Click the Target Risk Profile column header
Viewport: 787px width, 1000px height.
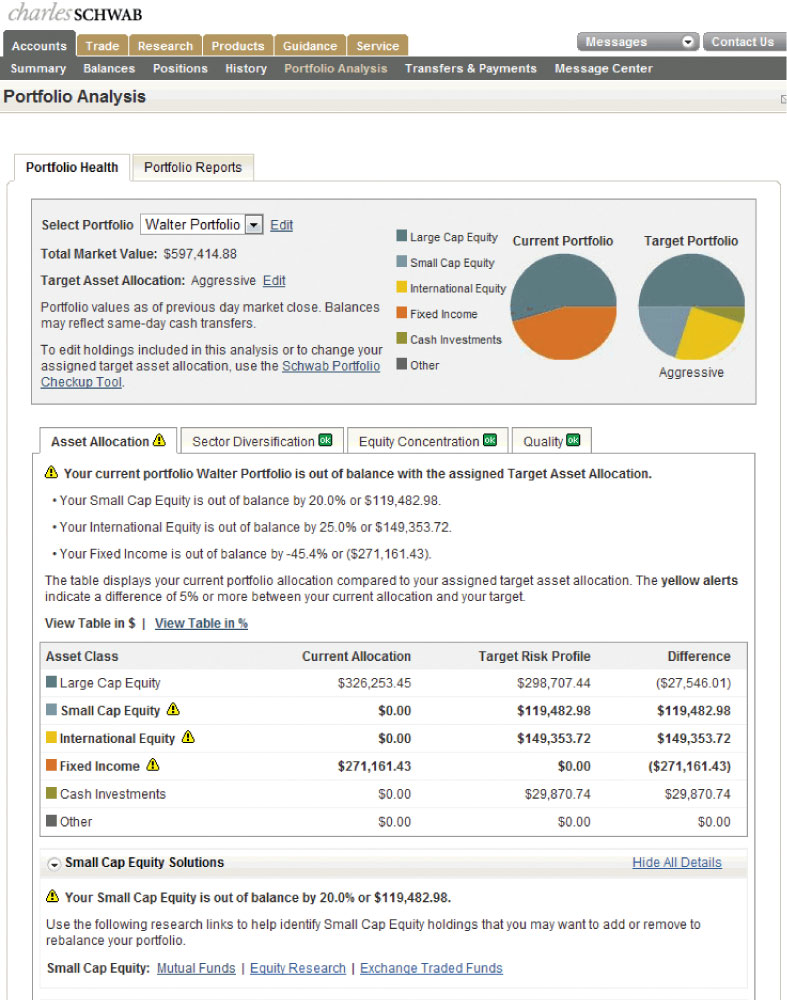[x=534, y=656]
